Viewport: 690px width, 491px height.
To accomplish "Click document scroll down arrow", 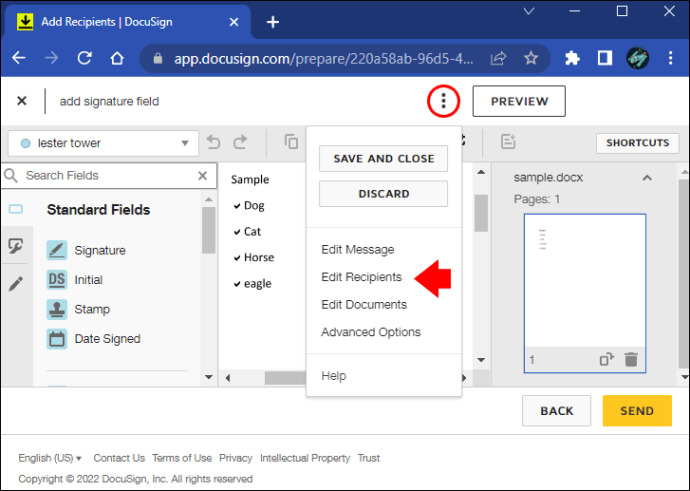I will pyautogui.click(x=481, y=360).
